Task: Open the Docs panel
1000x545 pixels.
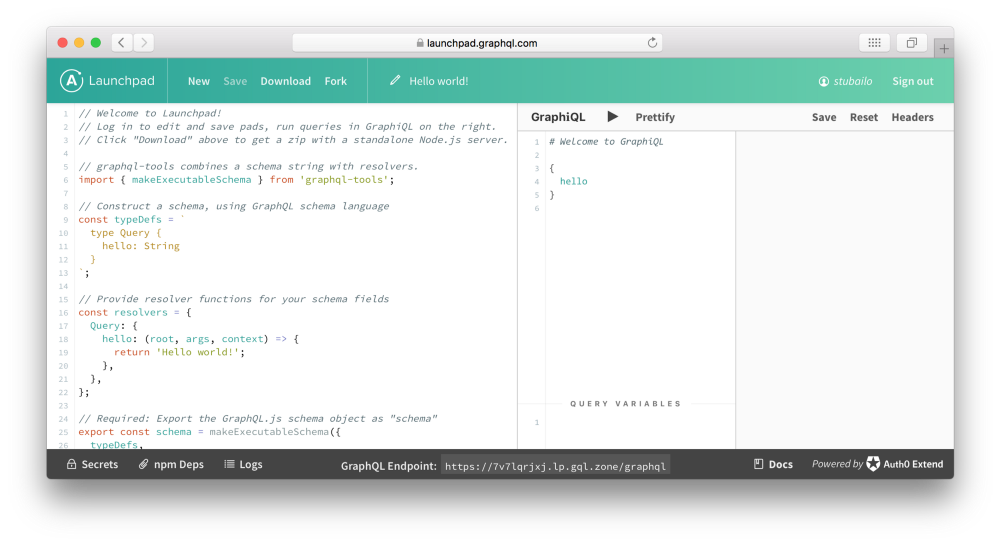Action: (x=773, y=464)
